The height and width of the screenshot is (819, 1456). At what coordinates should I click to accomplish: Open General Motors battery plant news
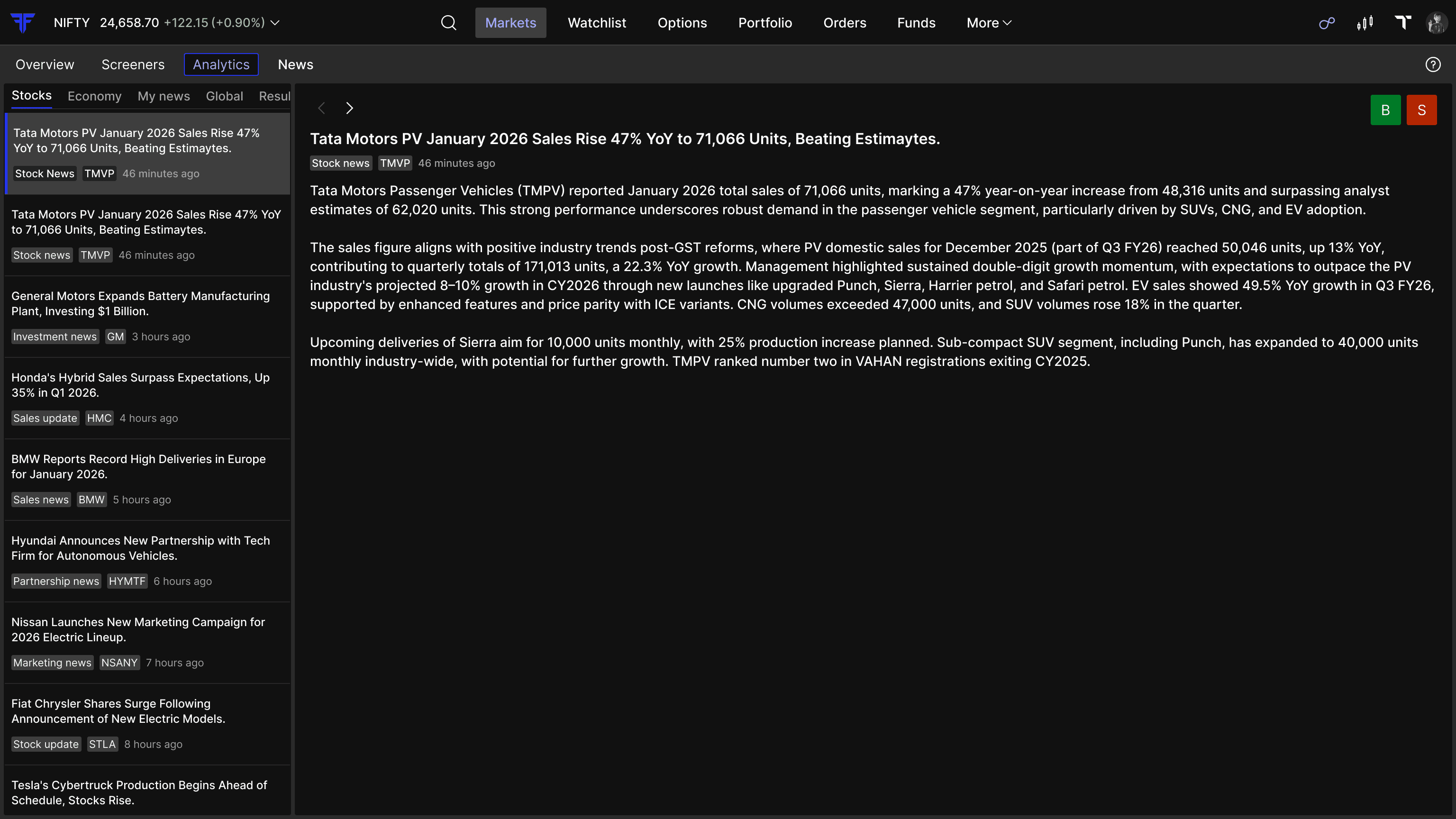(147, 317)
